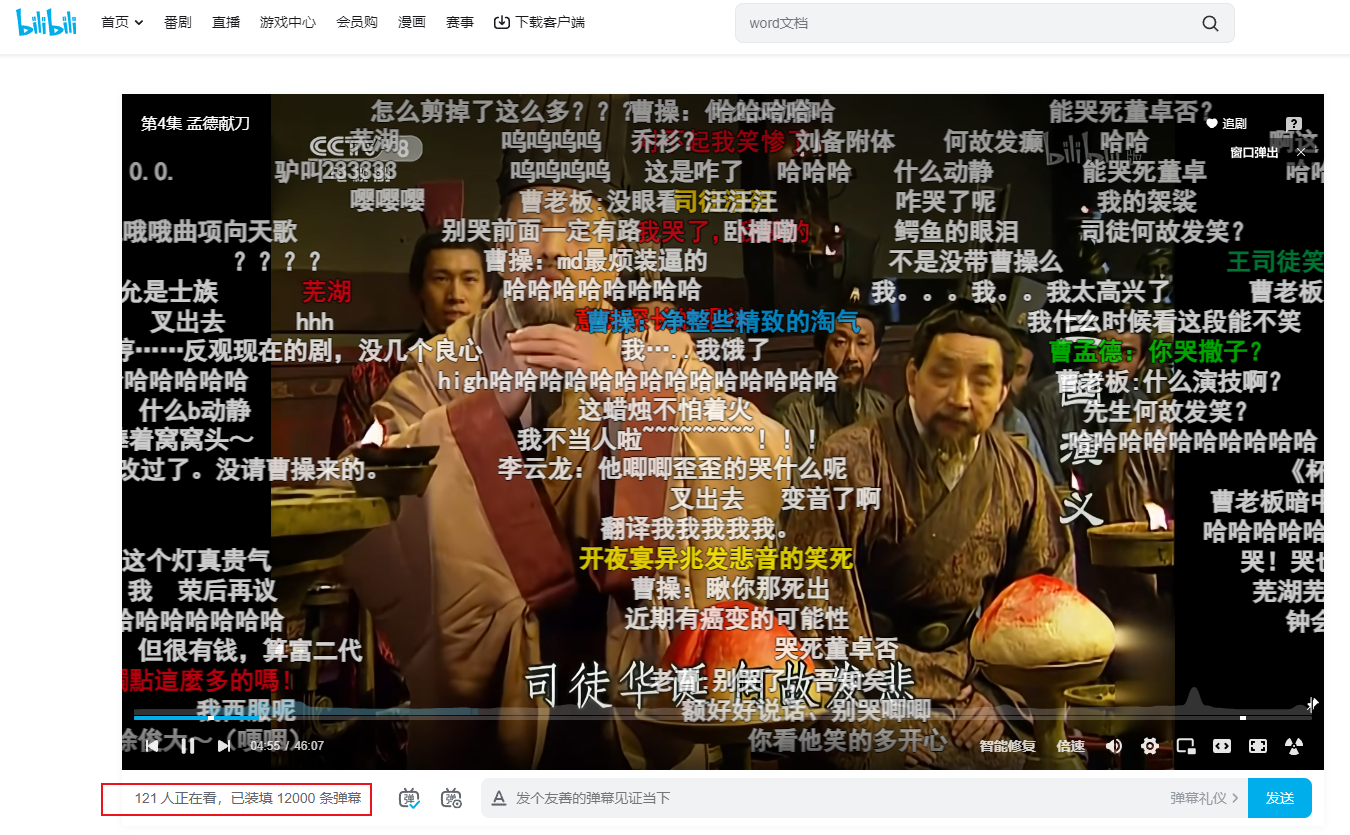
Task: Open 弹幕礼仪 link
Action: tap(1205, 798)
